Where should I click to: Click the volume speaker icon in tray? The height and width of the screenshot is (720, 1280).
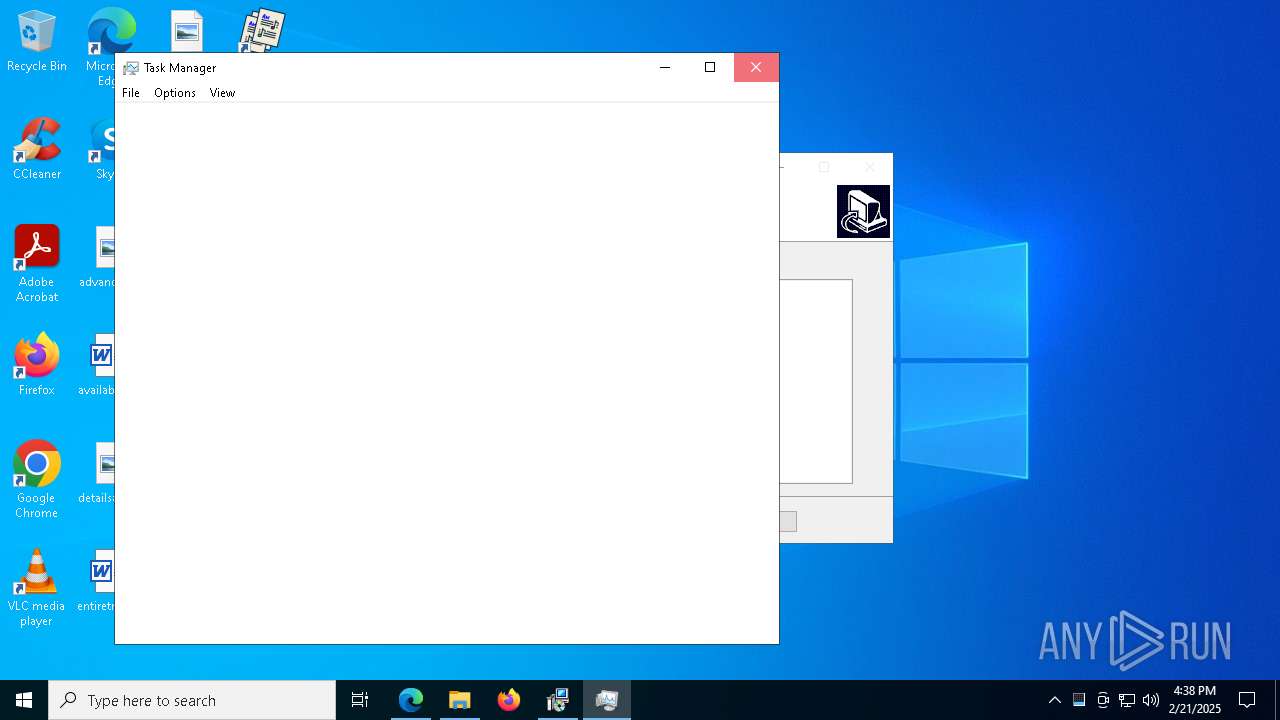point(1150,700)
